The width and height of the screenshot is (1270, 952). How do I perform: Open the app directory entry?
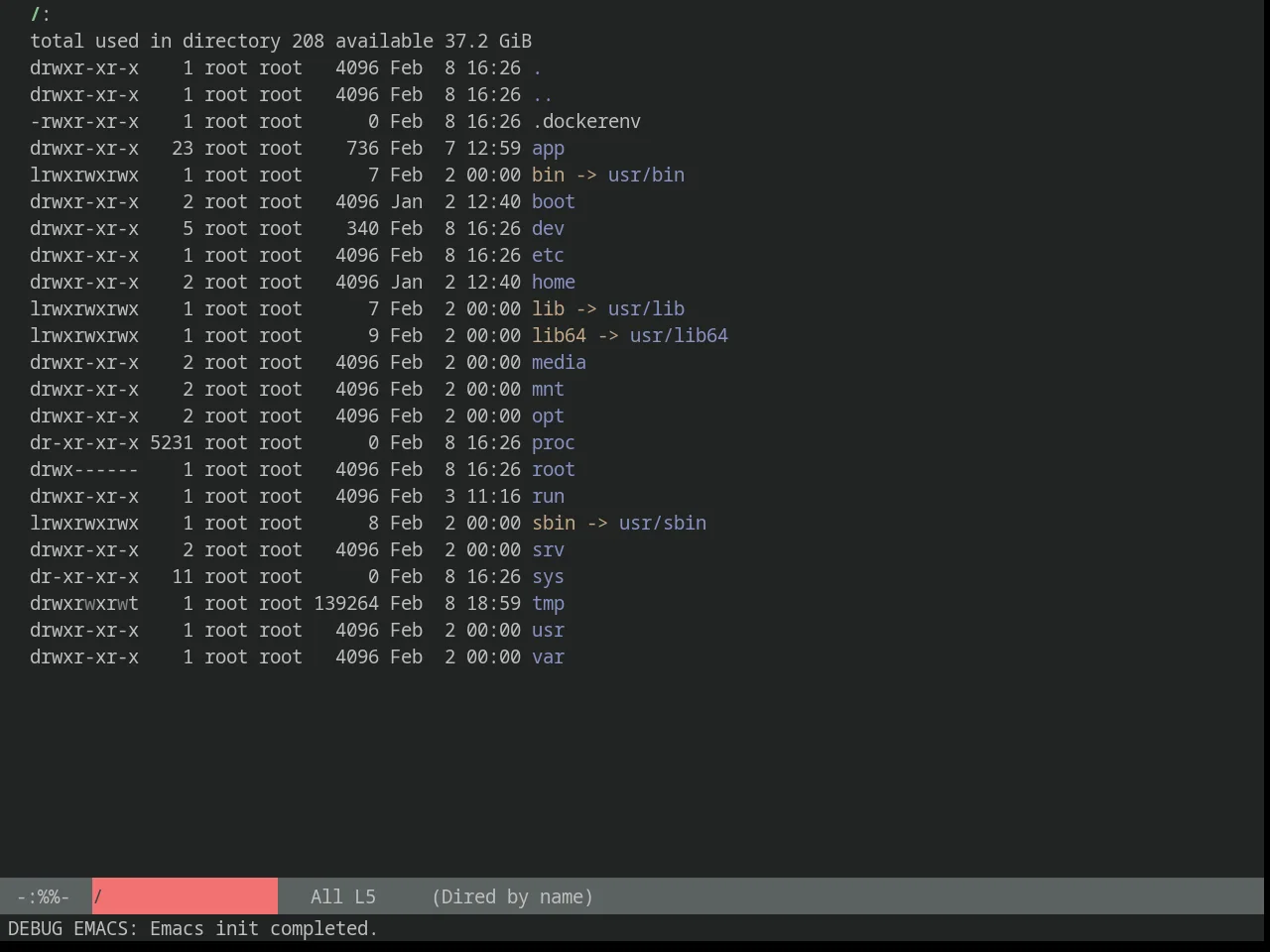[548, 149]
